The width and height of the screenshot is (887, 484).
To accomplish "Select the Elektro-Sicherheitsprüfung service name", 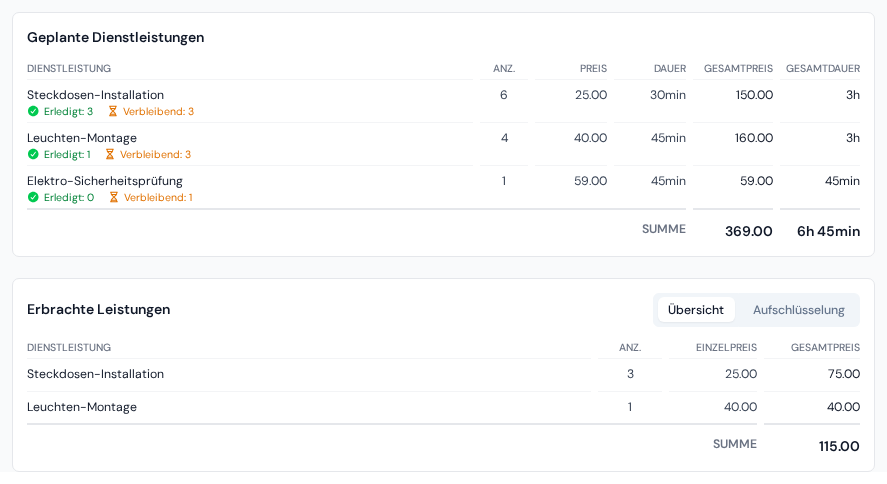I will tap(105, 181).
